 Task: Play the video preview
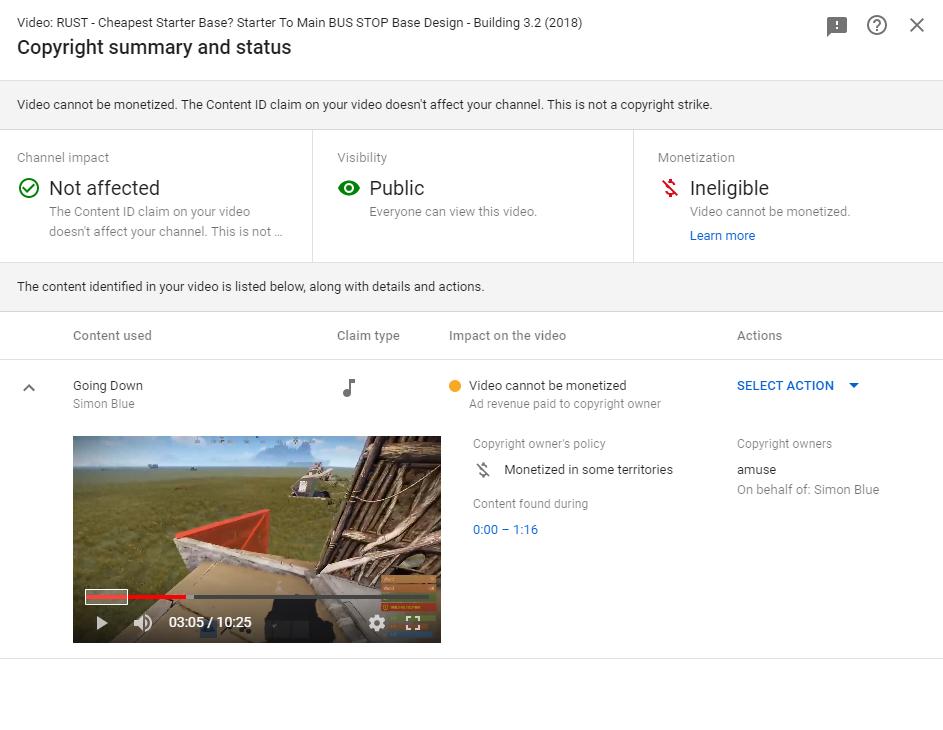[x=102, y=622]
